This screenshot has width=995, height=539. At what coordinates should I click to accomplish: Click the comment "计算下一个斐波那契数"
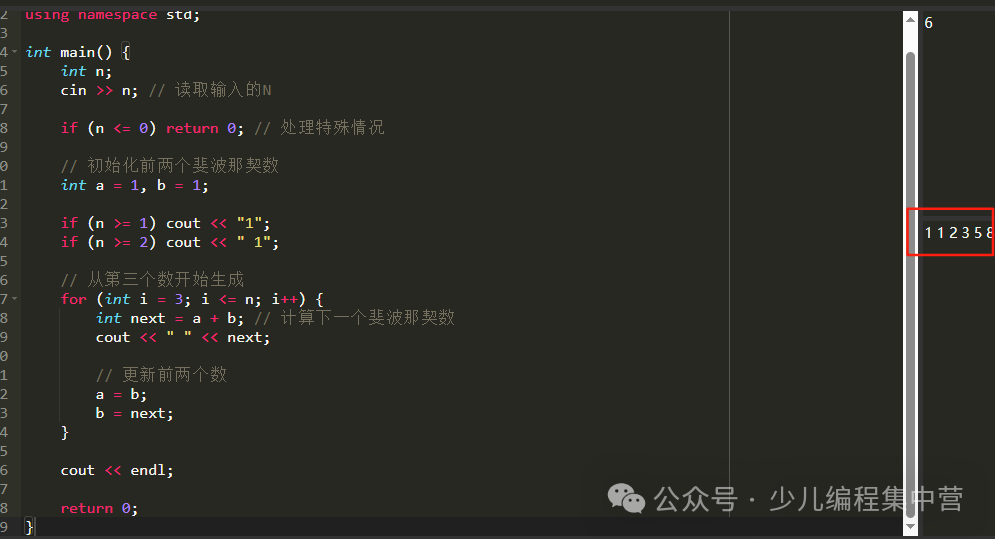point(367,317)
